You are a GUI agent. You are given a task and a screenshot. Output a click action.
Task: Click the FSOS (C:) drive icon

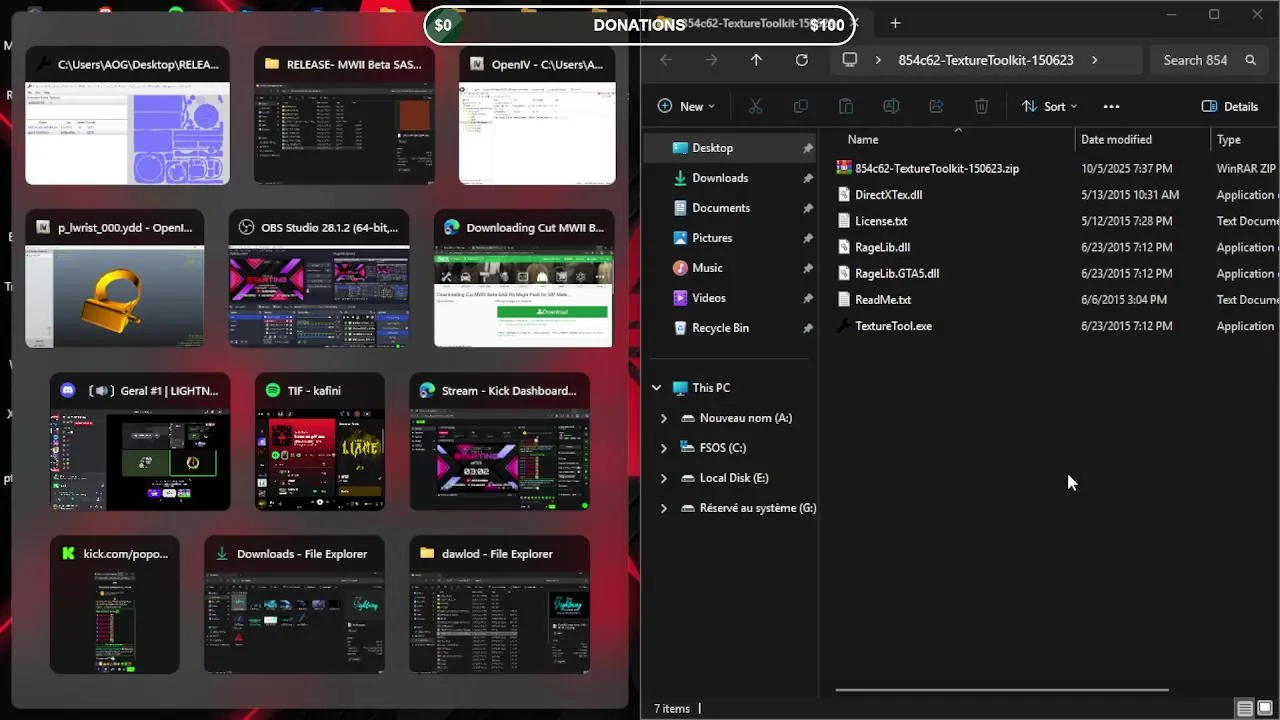coord(687,448)
